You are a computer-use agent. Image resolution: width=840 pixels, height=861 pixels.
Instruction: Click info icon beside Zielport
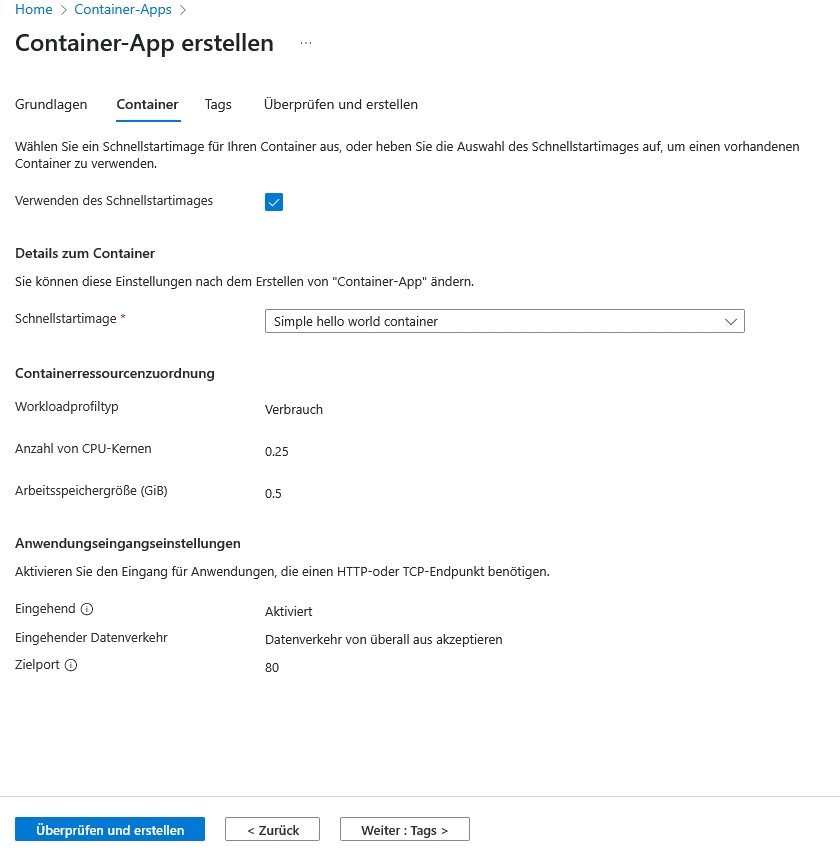click(x=71, y=665)
